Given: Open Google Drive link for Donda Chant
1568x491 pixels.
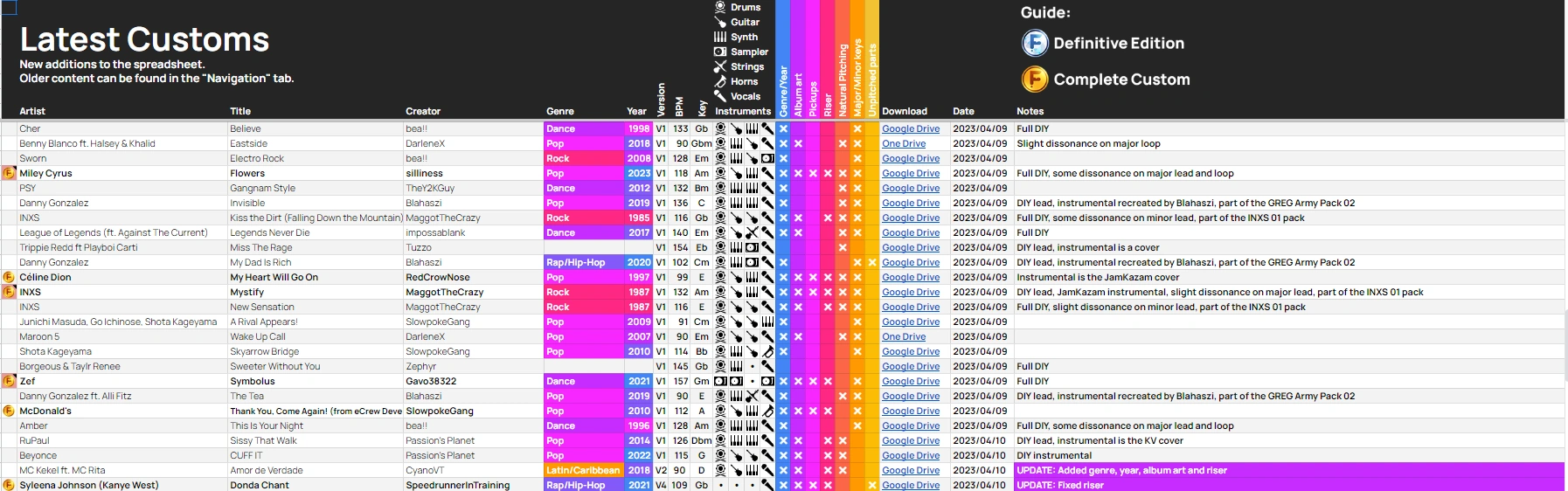Looking at the screenshot, I should point(911,485).
